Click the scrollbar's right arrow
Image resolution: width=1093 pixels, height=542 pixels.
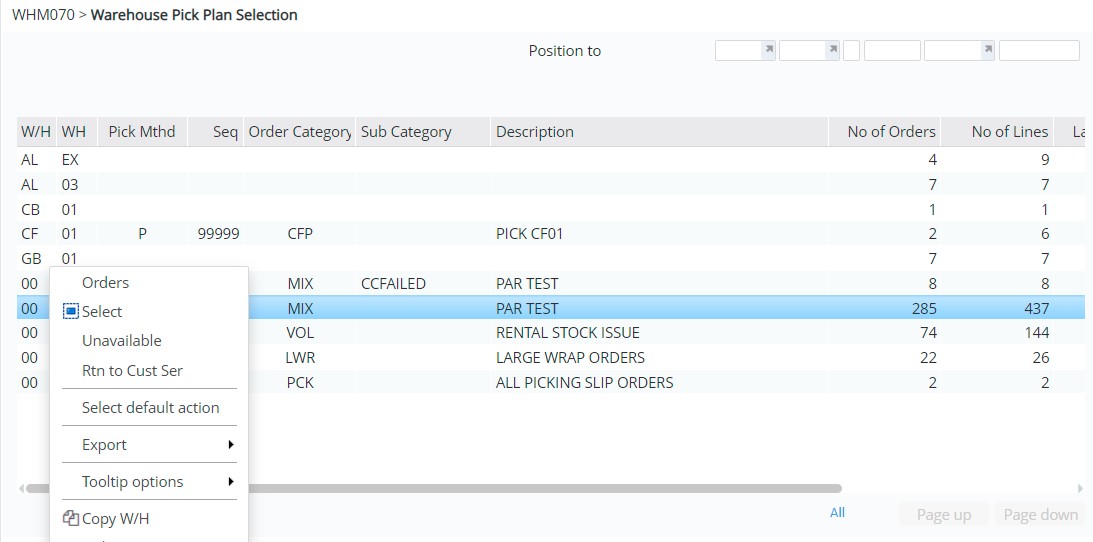coord(1080,489)
